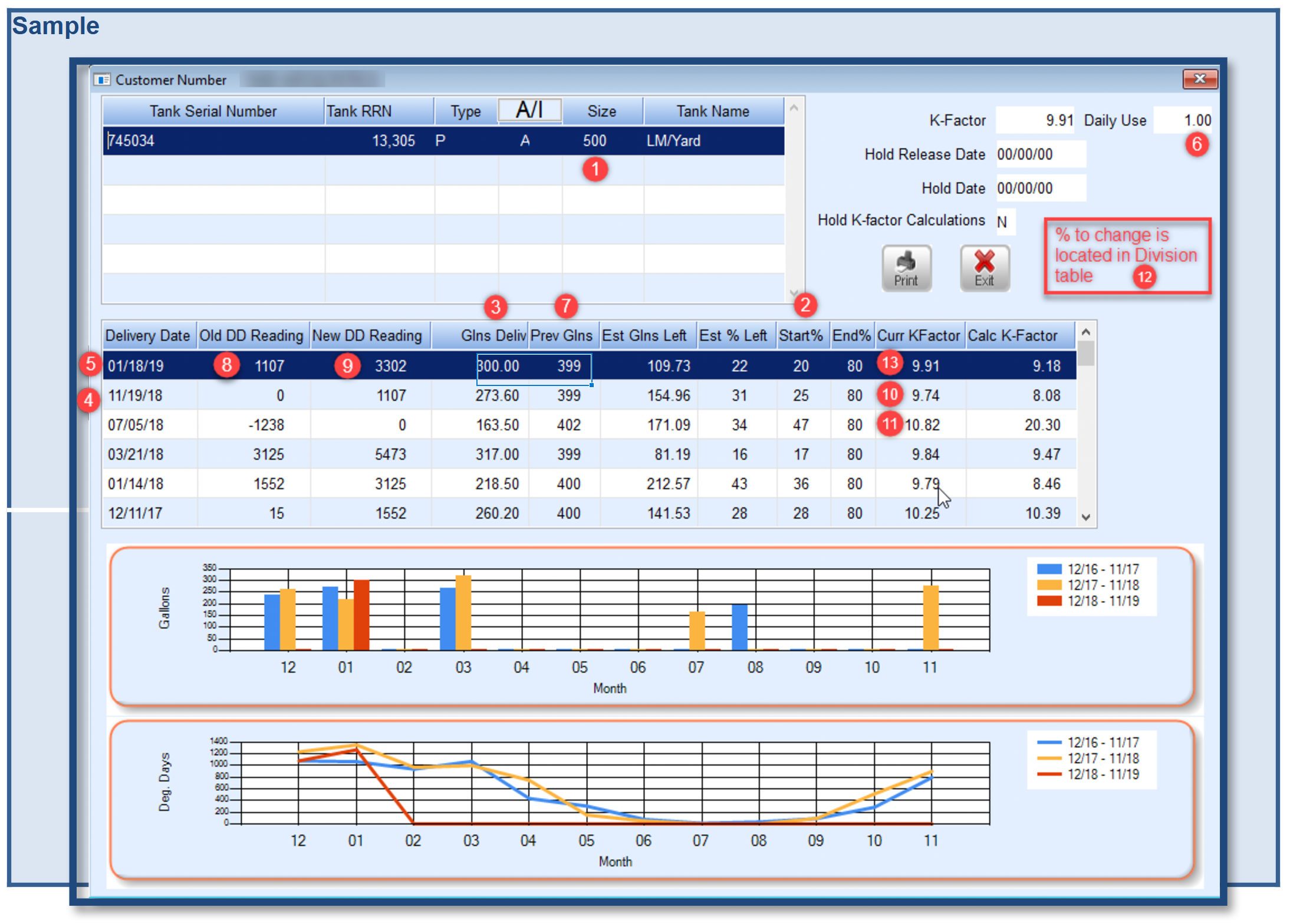Click the A/I column header button
The width and height of the screenshot is (1290, 924).
click(x=529, y=110)
